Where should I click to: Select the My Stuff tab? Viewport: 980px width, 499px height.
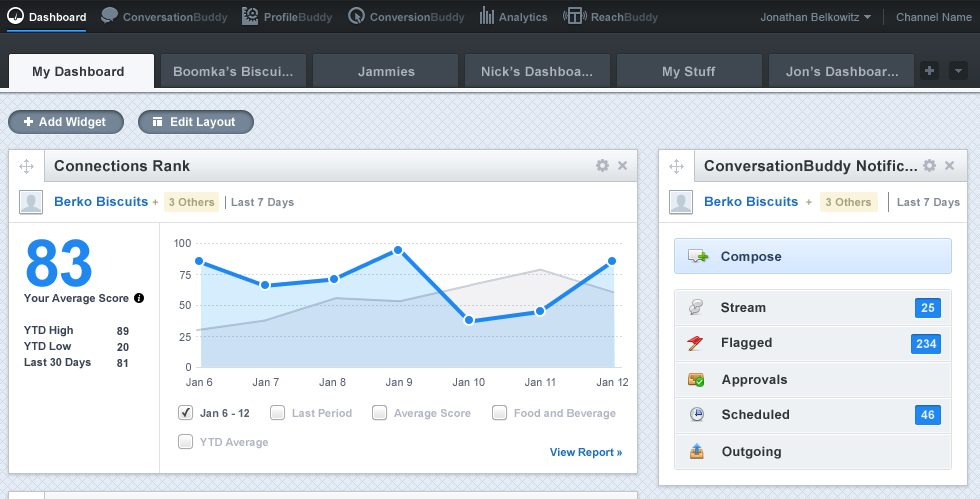pyautogui.click(x=688, y=72)
